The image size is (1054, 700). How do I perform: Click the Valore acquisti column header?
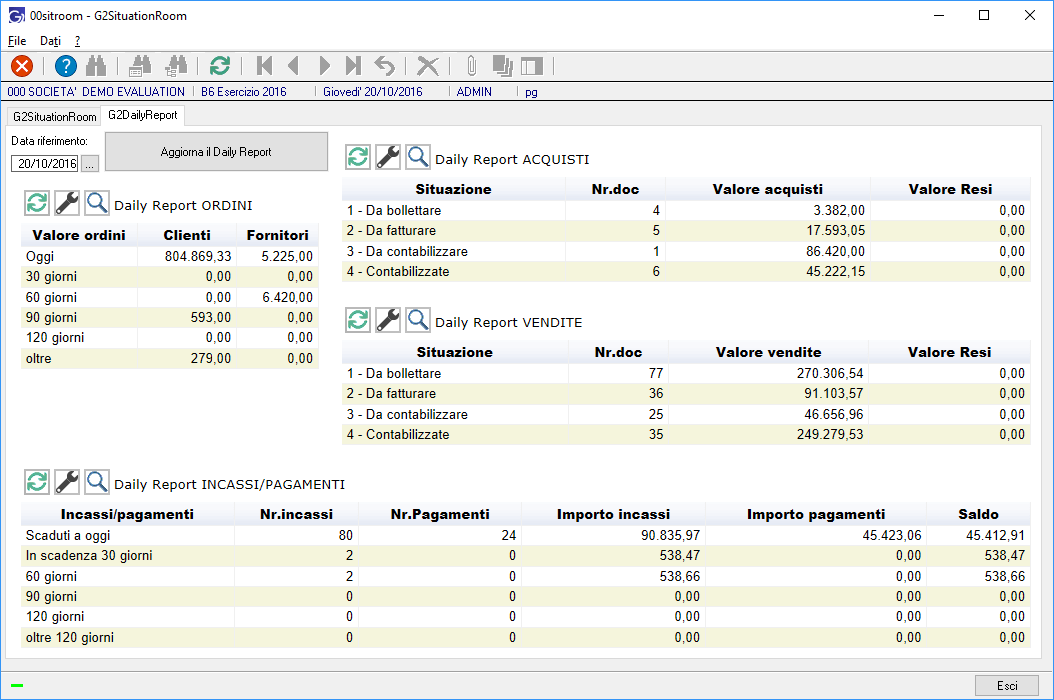(x=768, y=190)
